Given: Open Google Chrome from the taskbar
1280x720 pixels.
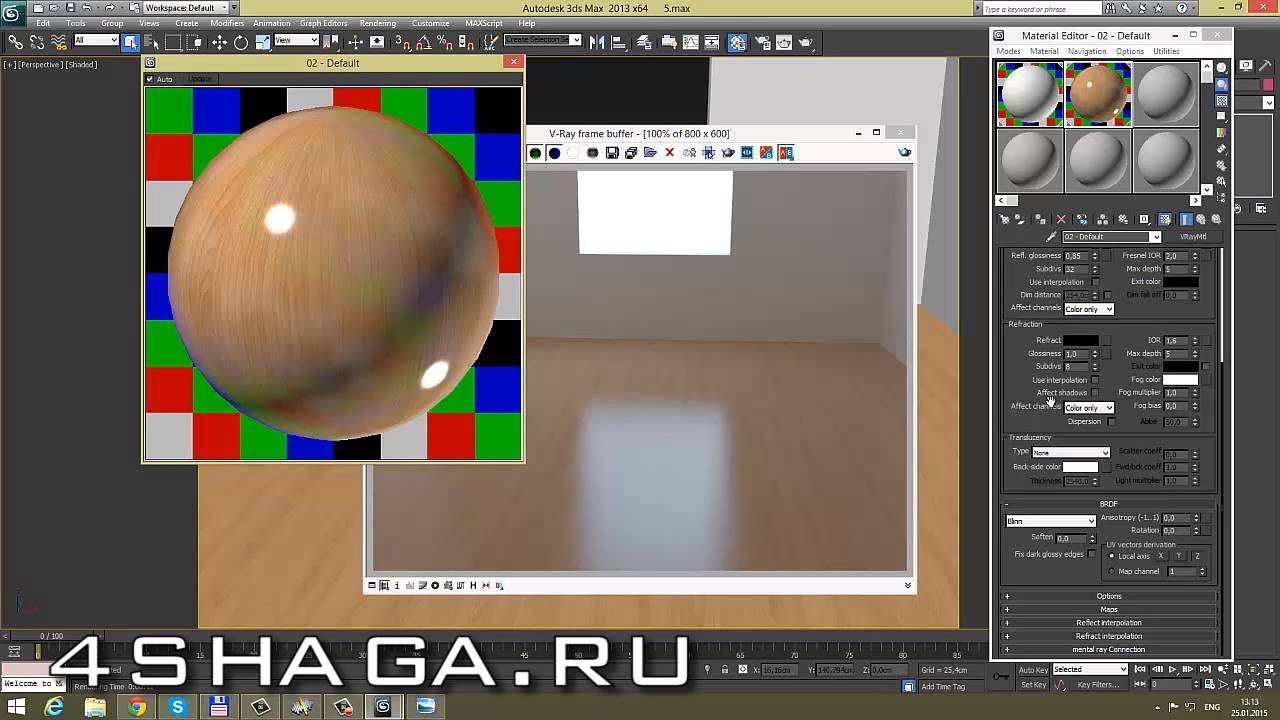Looking at the screenshot, I should [x=137, y=707].
